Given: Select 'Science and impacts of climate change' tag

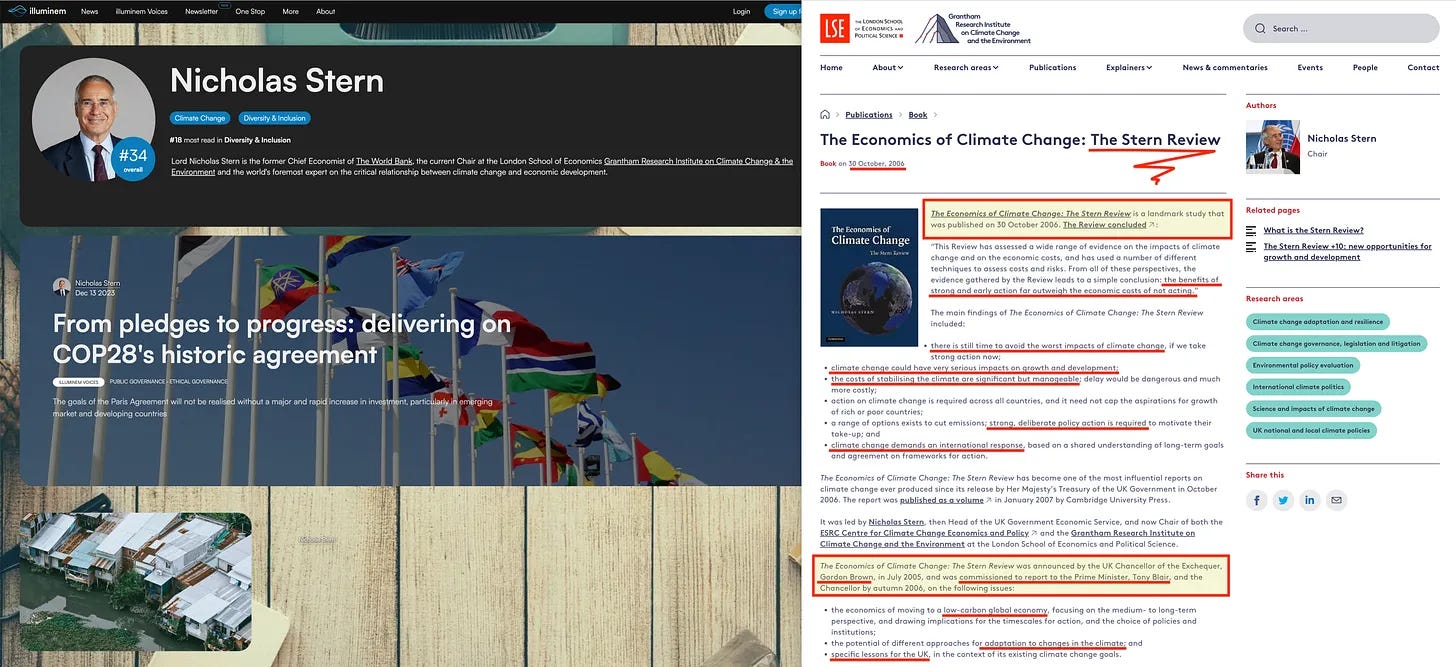Looking at the screenshot, I should click(1314, 409).
